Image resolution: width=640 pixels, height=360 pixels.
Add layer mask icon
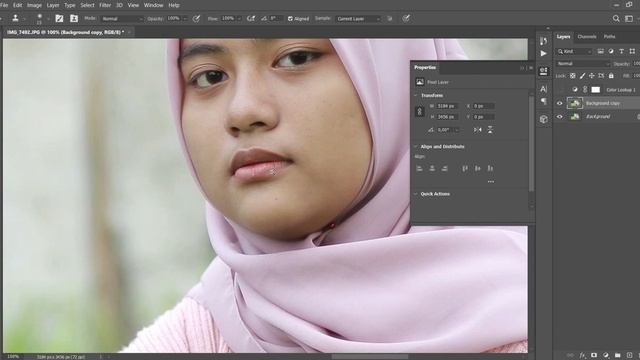pos(594,356)
